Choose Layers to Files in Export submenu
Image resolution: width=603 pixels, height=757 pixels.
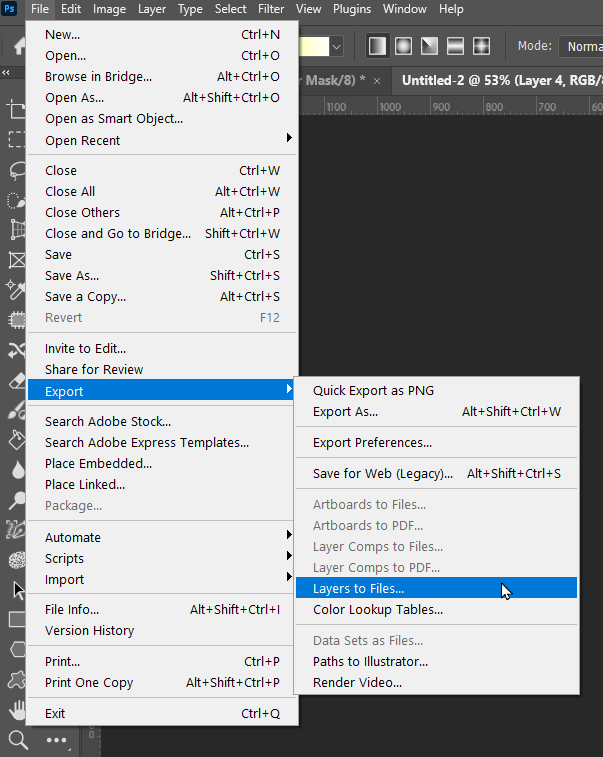coord(359,589)
